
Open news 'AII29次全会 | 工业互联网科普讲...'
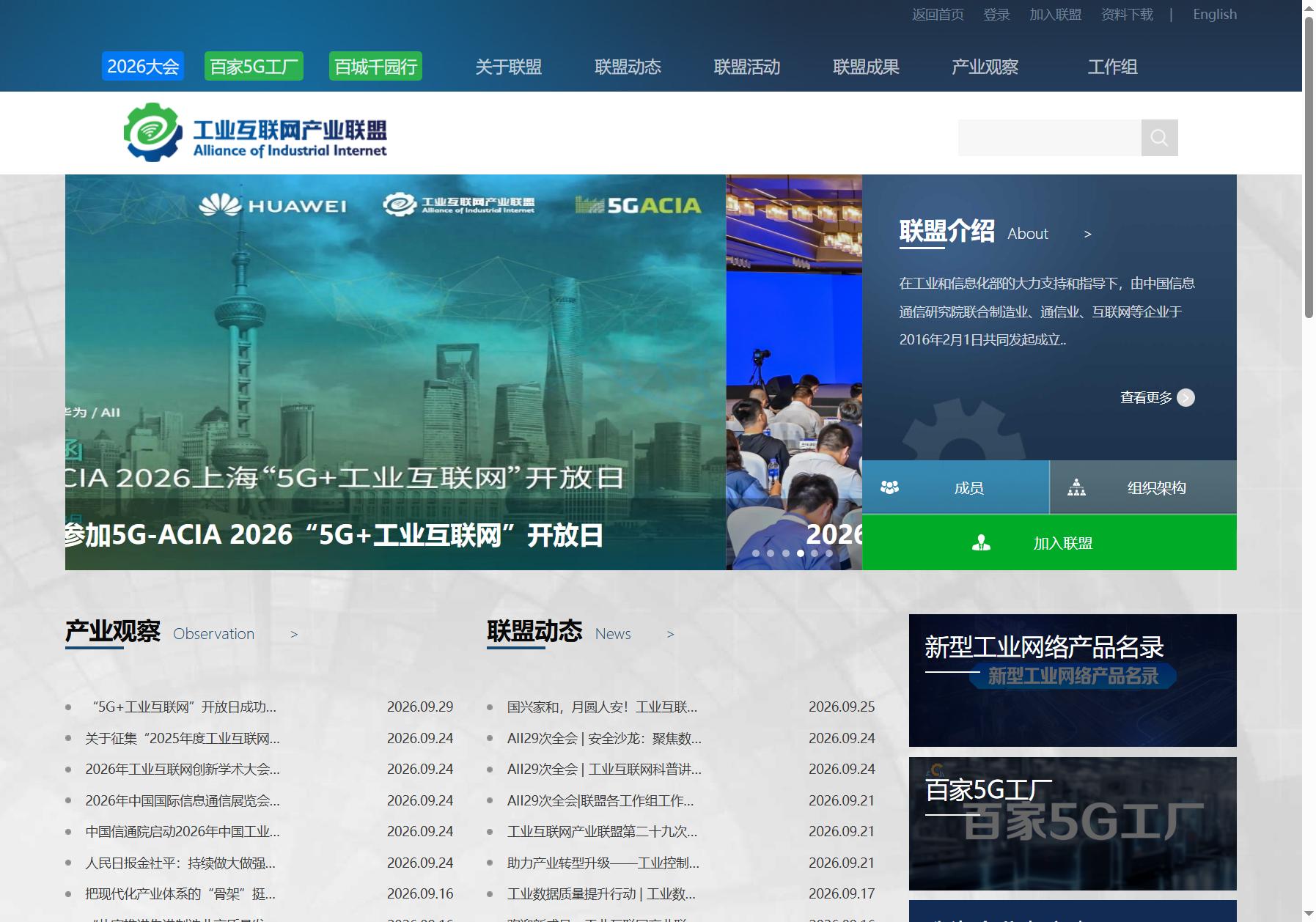pyautogui.click(x=604, y=770)
